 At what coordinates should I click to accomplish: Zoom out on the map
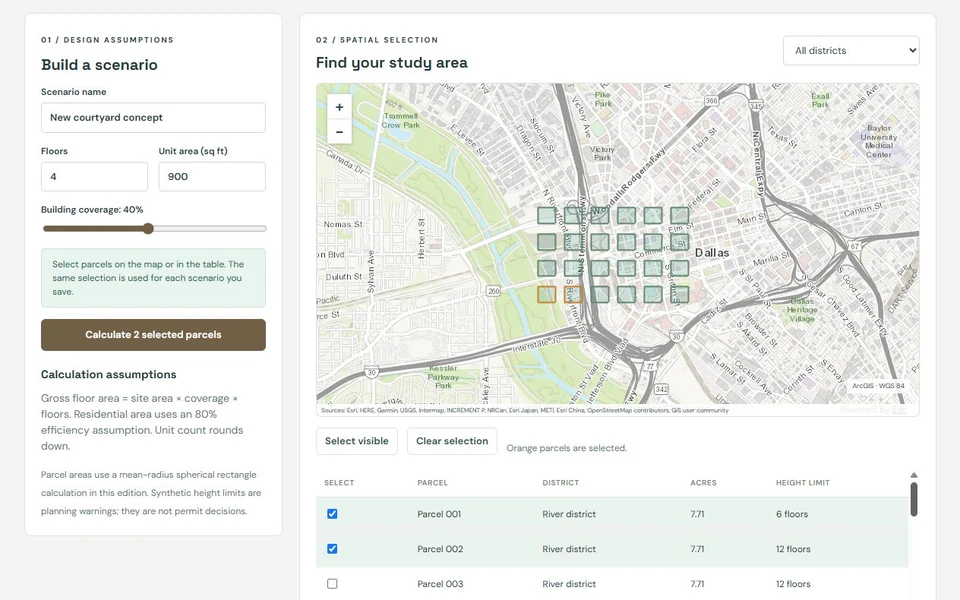click(x=339, y=132)
